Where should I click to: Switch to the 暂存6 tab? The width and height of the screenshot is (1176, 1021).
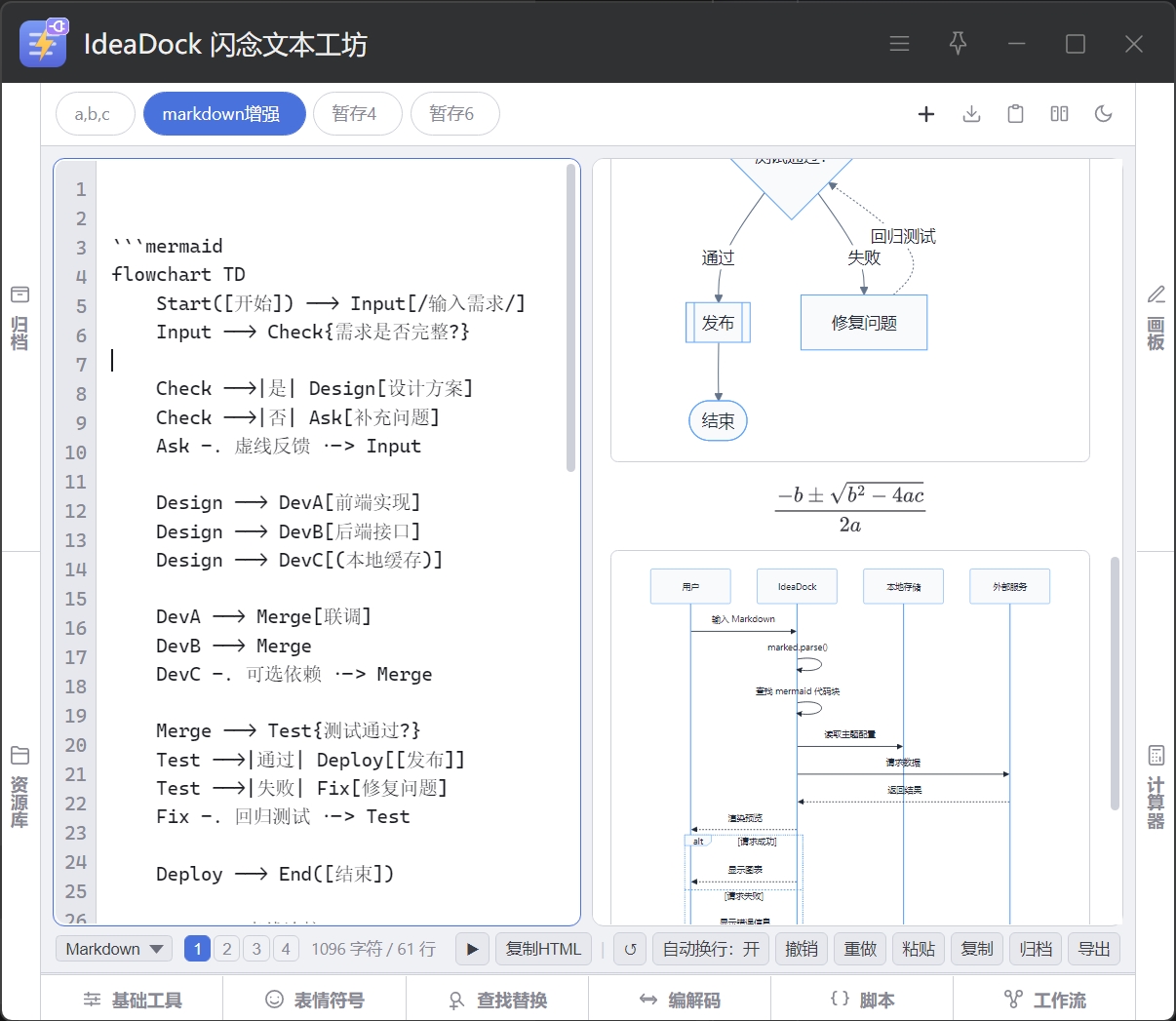pyautogui.click(x=454, y=114)
